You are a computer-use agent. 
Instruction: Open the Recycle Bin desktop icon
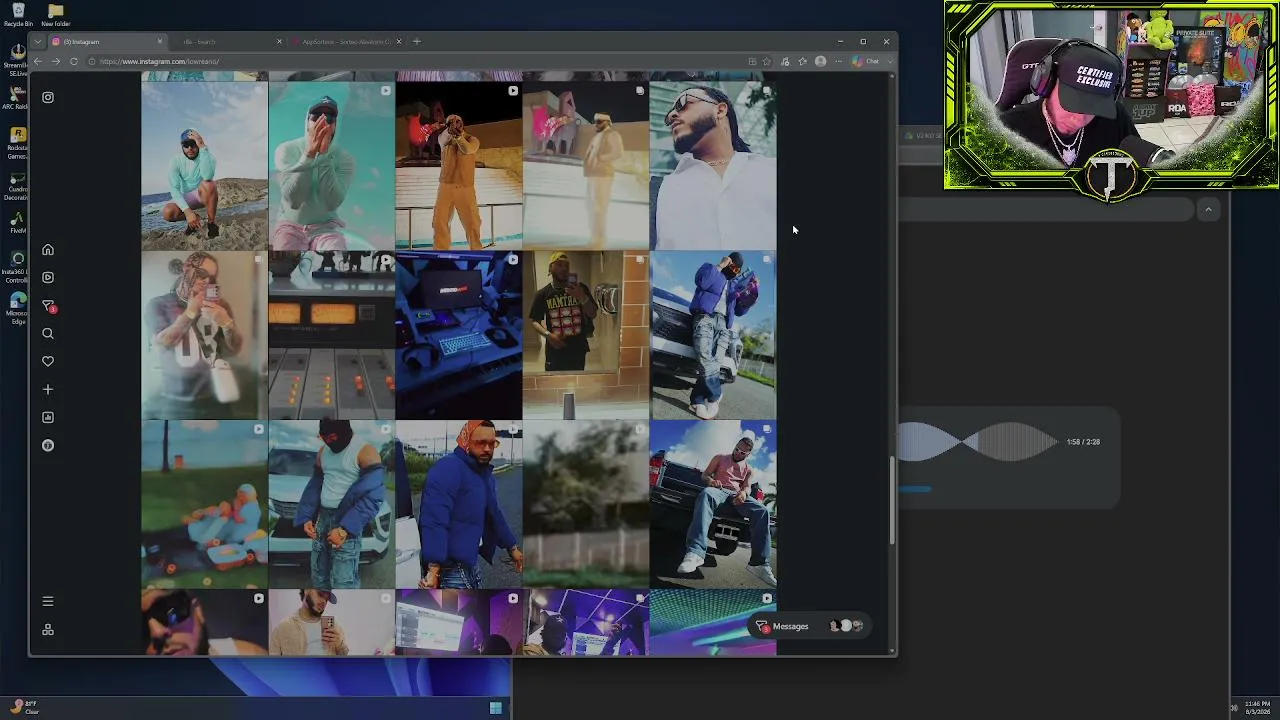[18, 15]
